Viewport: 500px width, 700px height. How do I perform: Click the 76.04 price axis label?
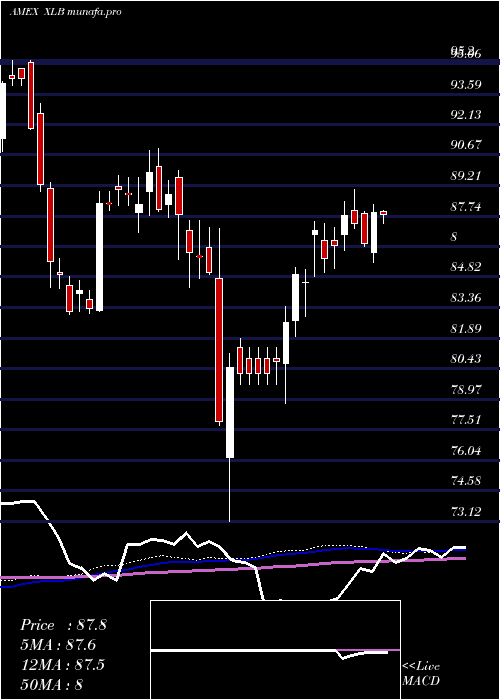[x=466, y=450]
